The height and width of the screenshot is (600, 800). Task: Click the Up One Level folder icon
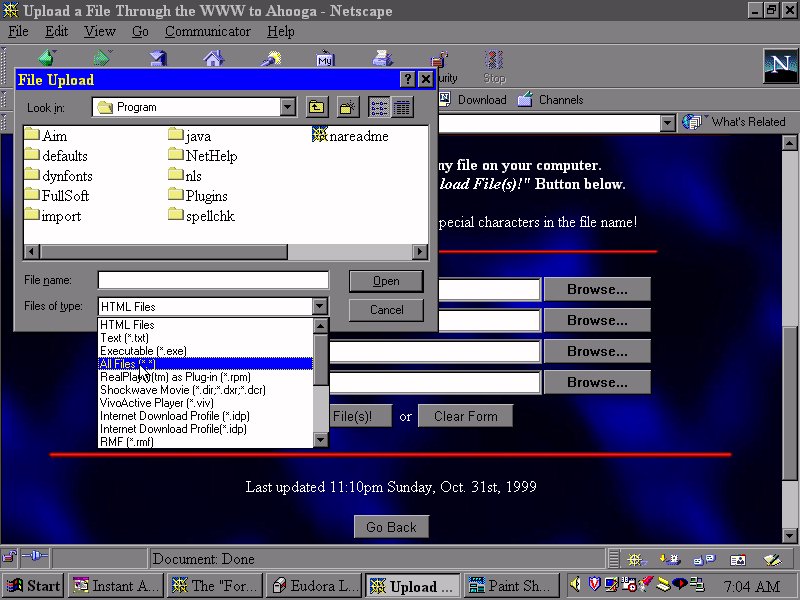tap(316, 107)
